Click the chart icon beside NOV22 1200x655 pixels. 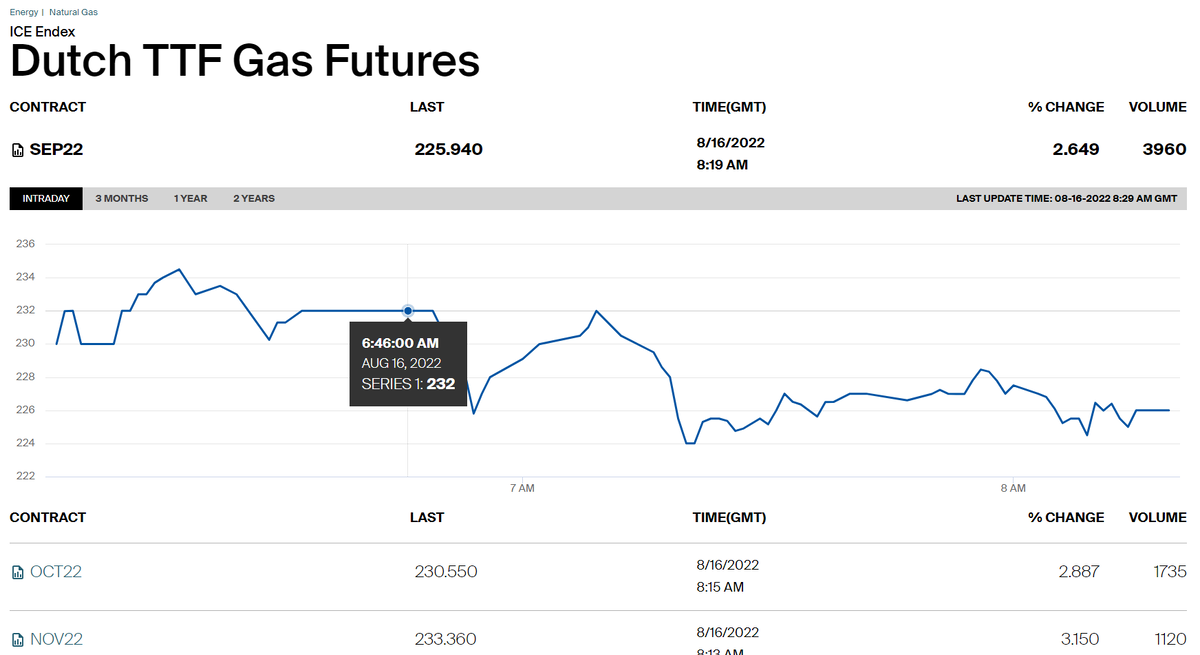coord(17,640)
